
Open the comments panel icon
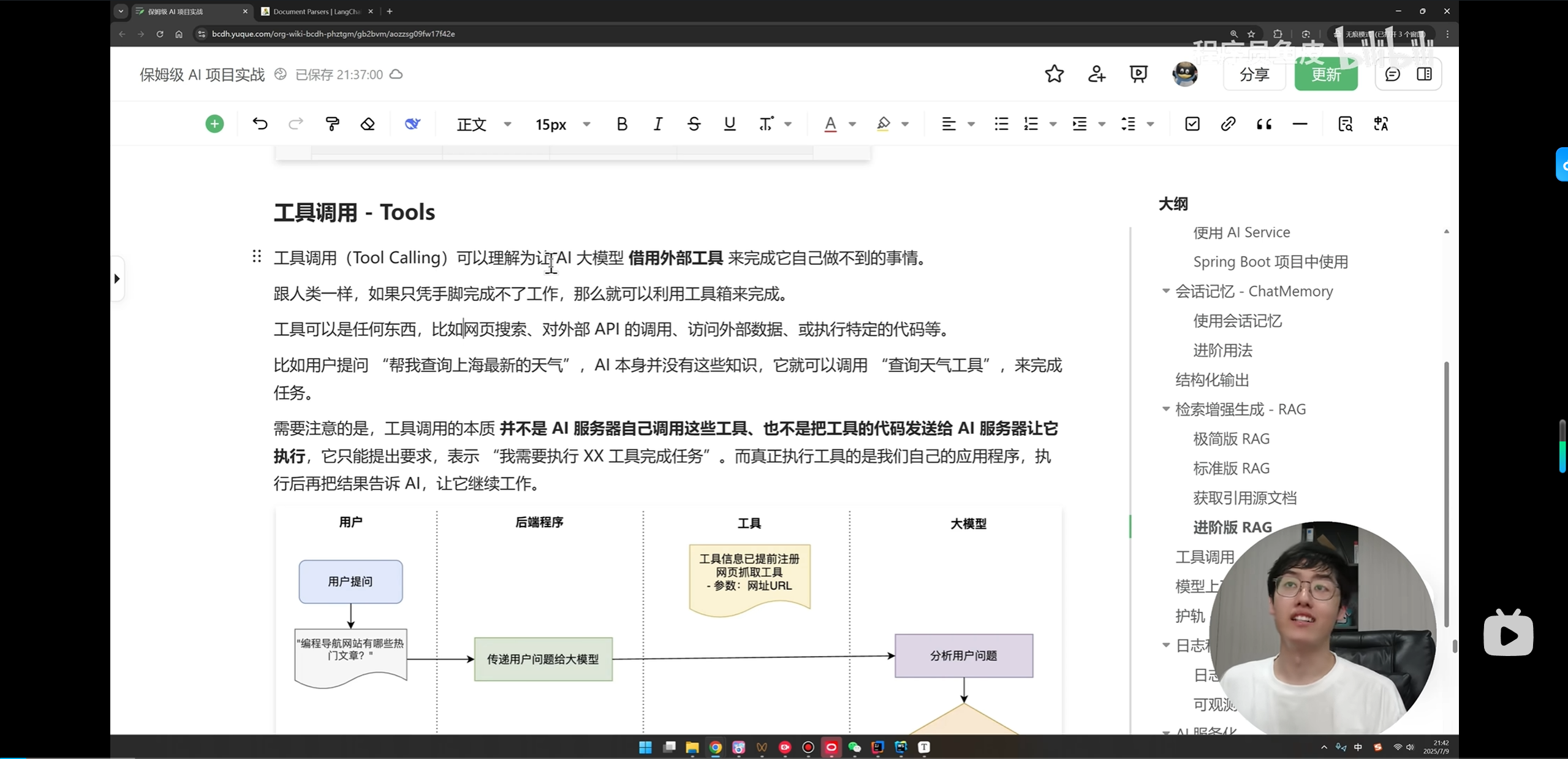(1392, 74)
